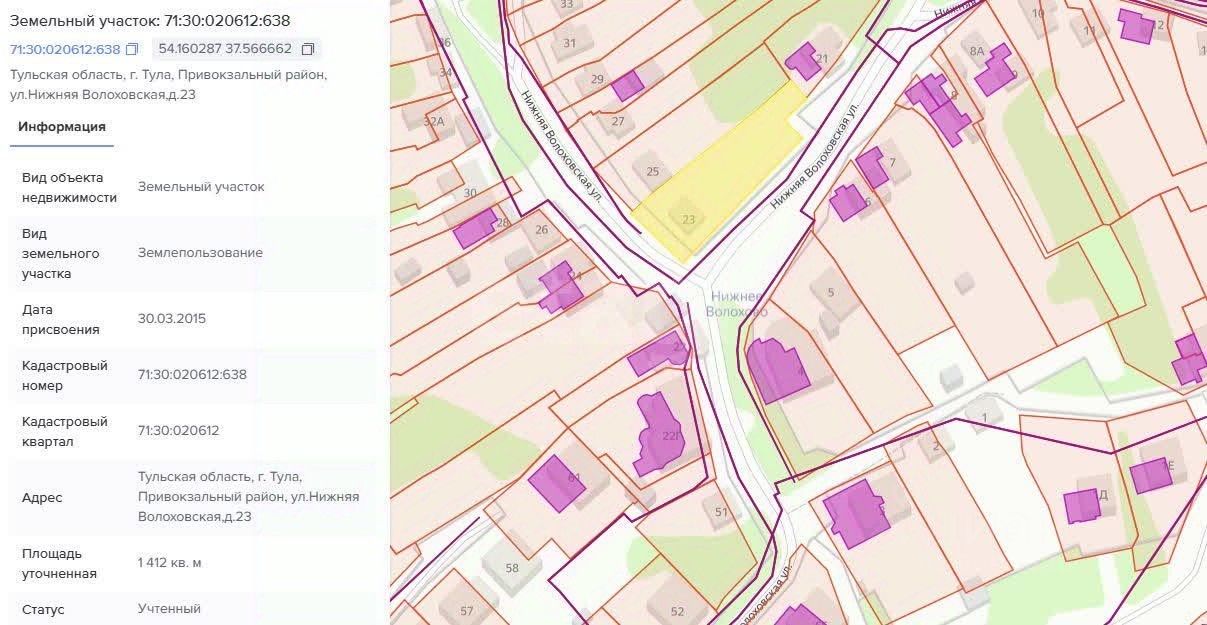This screenshot has height=625, width=1207.
Task: Click the house number 25 parcel
Action: [652, 172]
